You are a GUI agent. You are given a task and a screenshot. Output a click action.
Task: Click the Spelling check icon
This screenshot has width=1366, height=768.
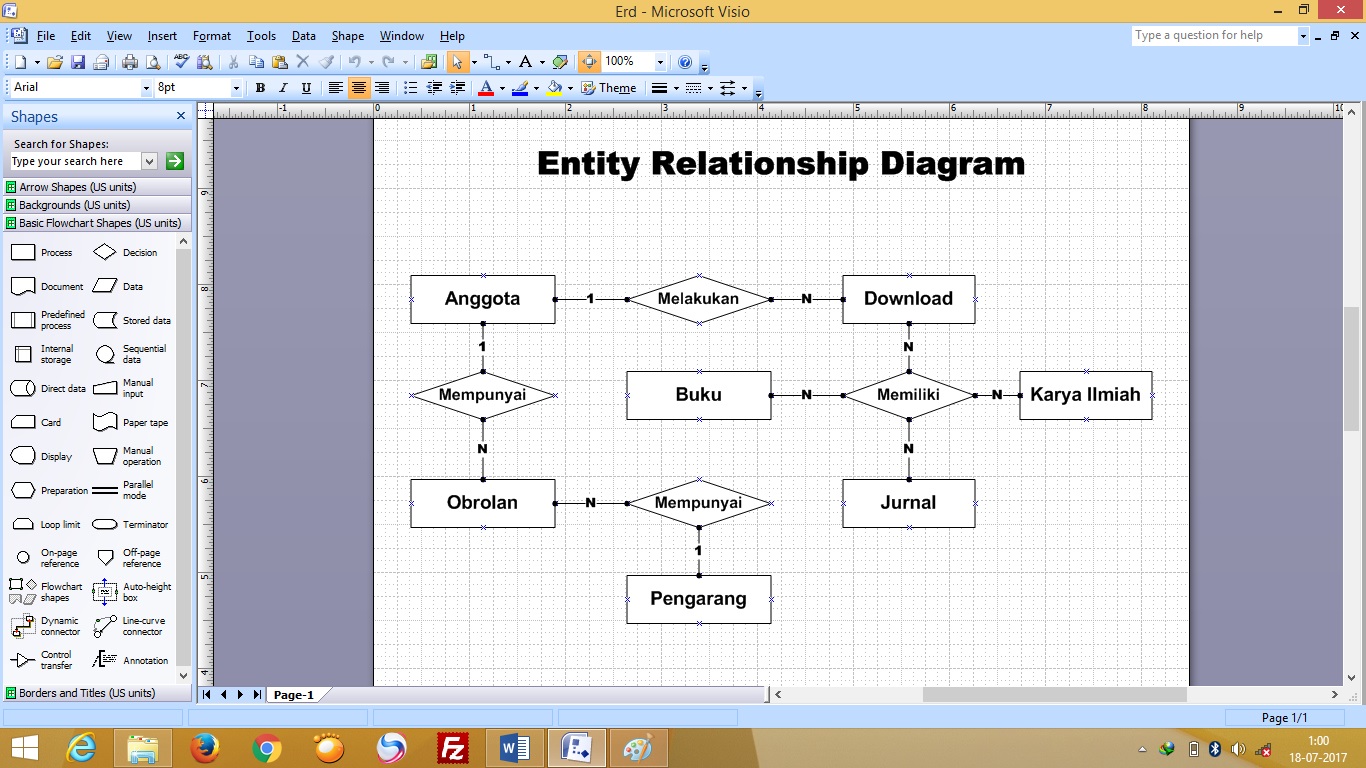(182, 62)
